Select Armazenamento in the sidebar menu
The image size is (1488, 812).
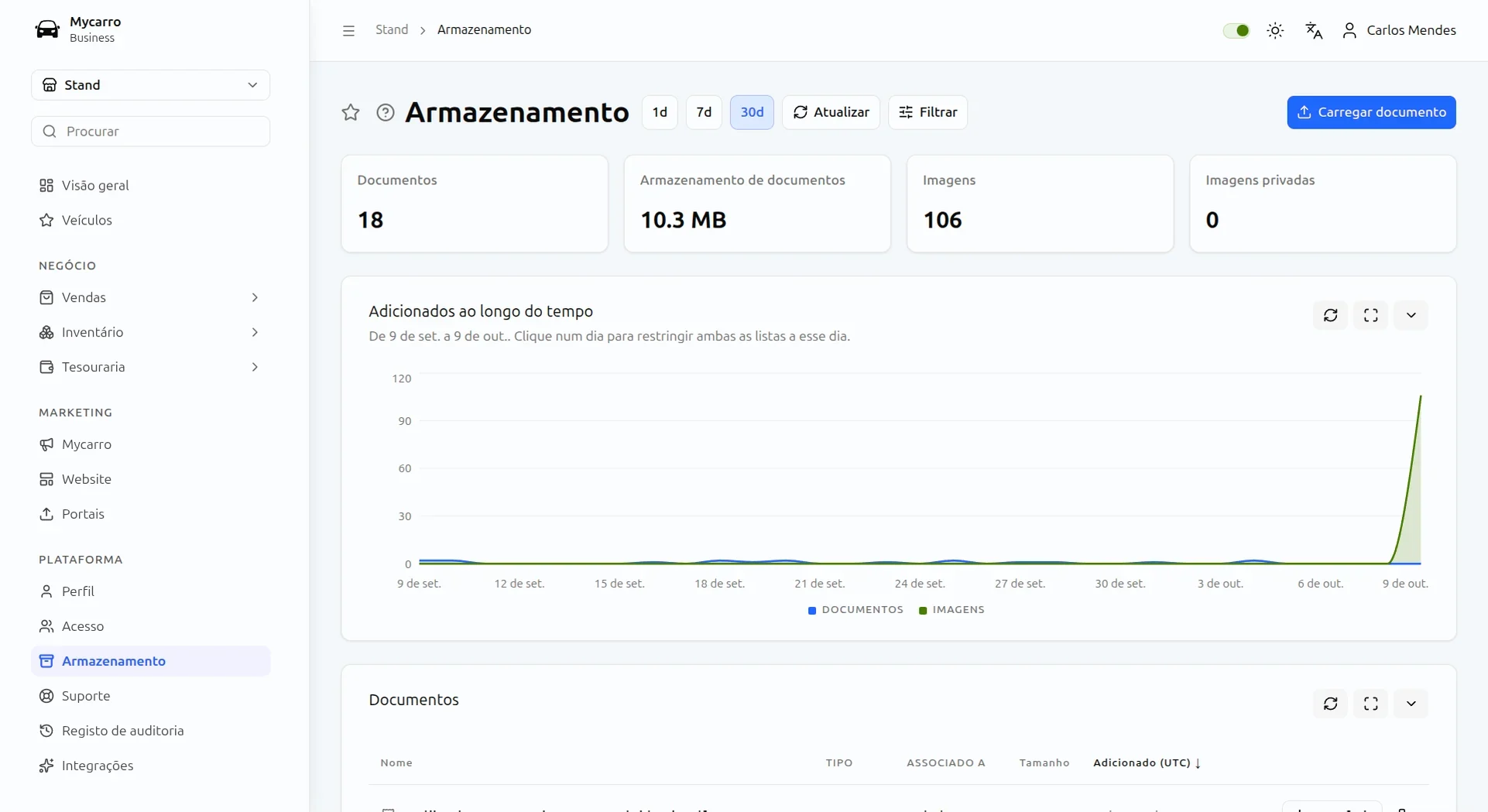point(151,661)
